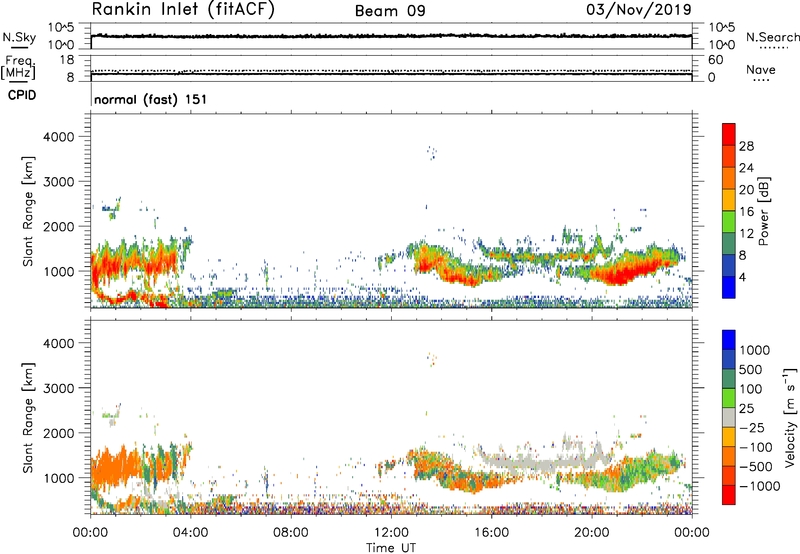Click the 'Power [dB]' color bar label
Image resolution: width=800 pixels, height=554 pixels.
763,211
